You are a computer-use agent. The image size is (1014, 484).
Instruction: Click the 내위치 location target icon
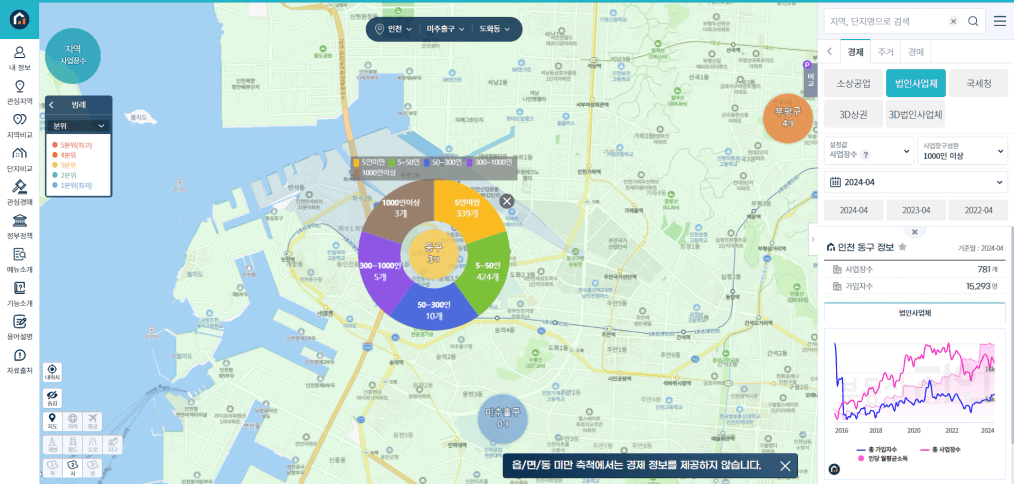point(52,372)
